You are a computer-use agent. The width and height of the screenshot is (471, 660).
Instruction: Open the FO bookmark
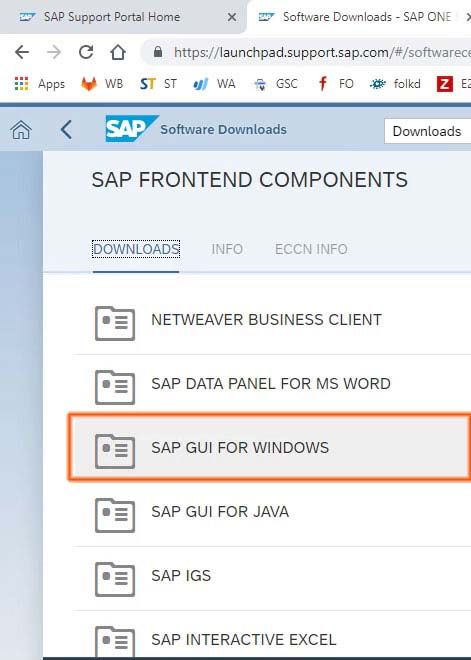point(335,84)
